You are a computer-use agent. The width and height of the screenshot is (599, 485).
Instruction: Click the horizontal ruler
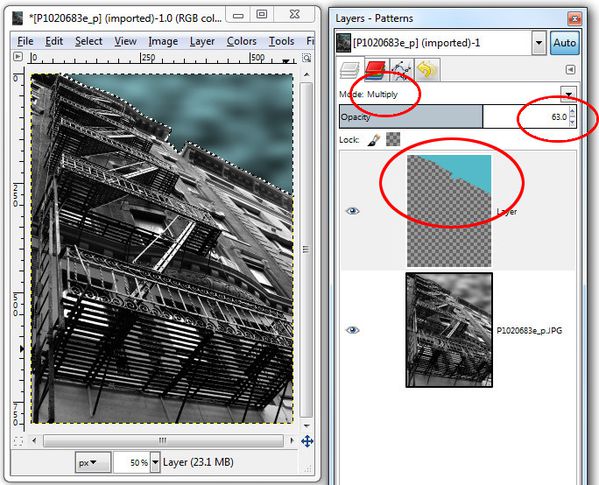(x=163, y=58)
